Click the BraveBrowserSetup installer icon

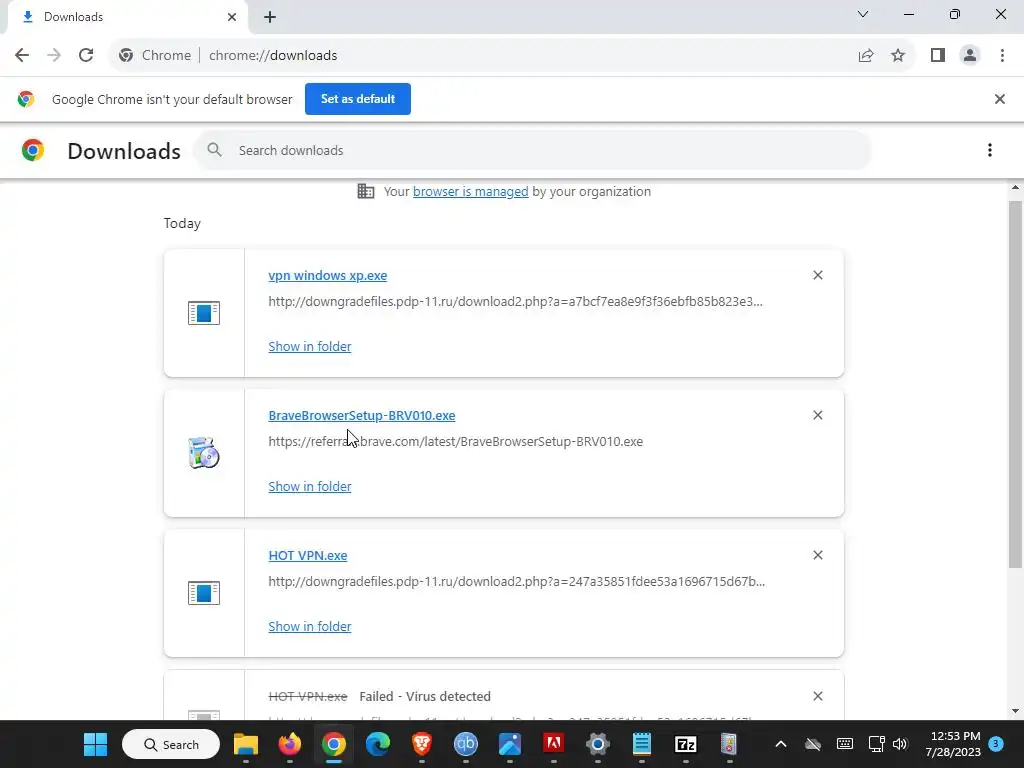(204, 453)
